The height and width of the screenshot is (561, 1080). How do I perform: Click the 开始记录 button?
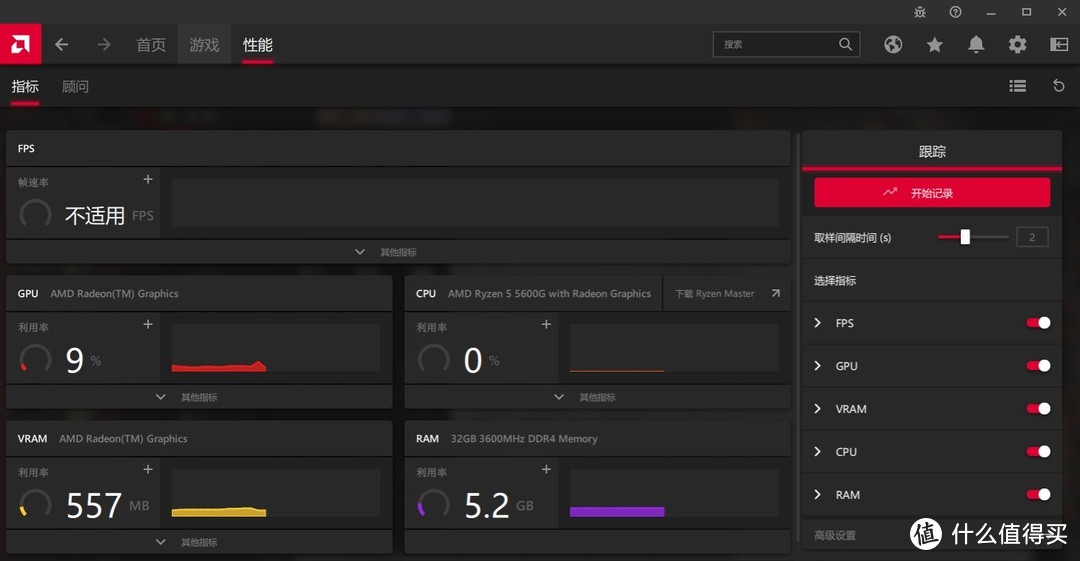[x=931, y=193]
